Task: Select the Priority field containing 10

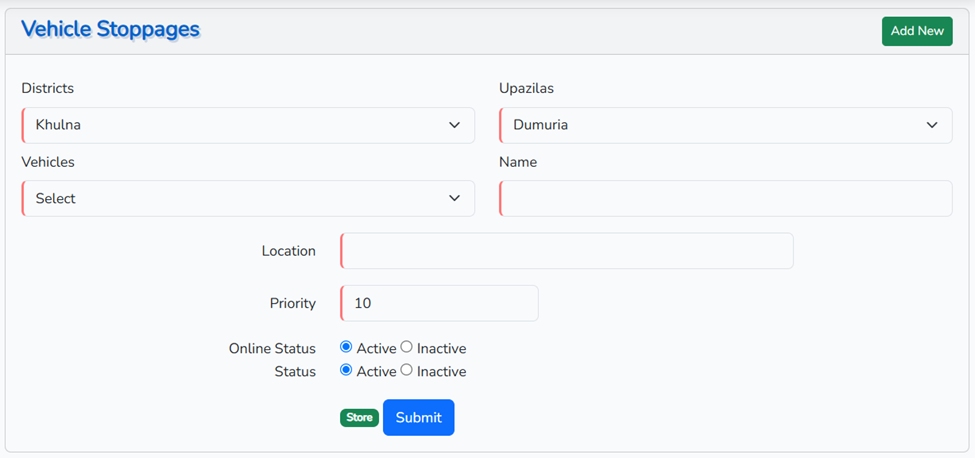Action: (439, 303)
